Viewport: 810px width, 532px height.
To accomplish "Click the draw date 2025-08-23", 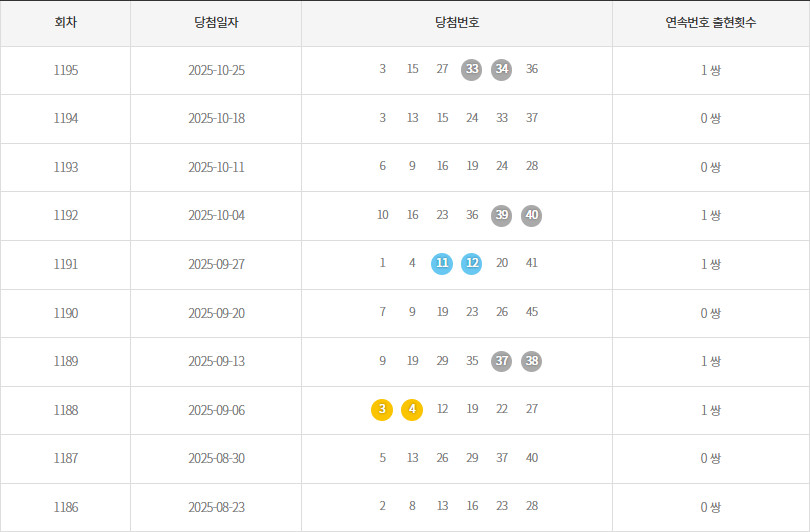I will pos(216,507).
